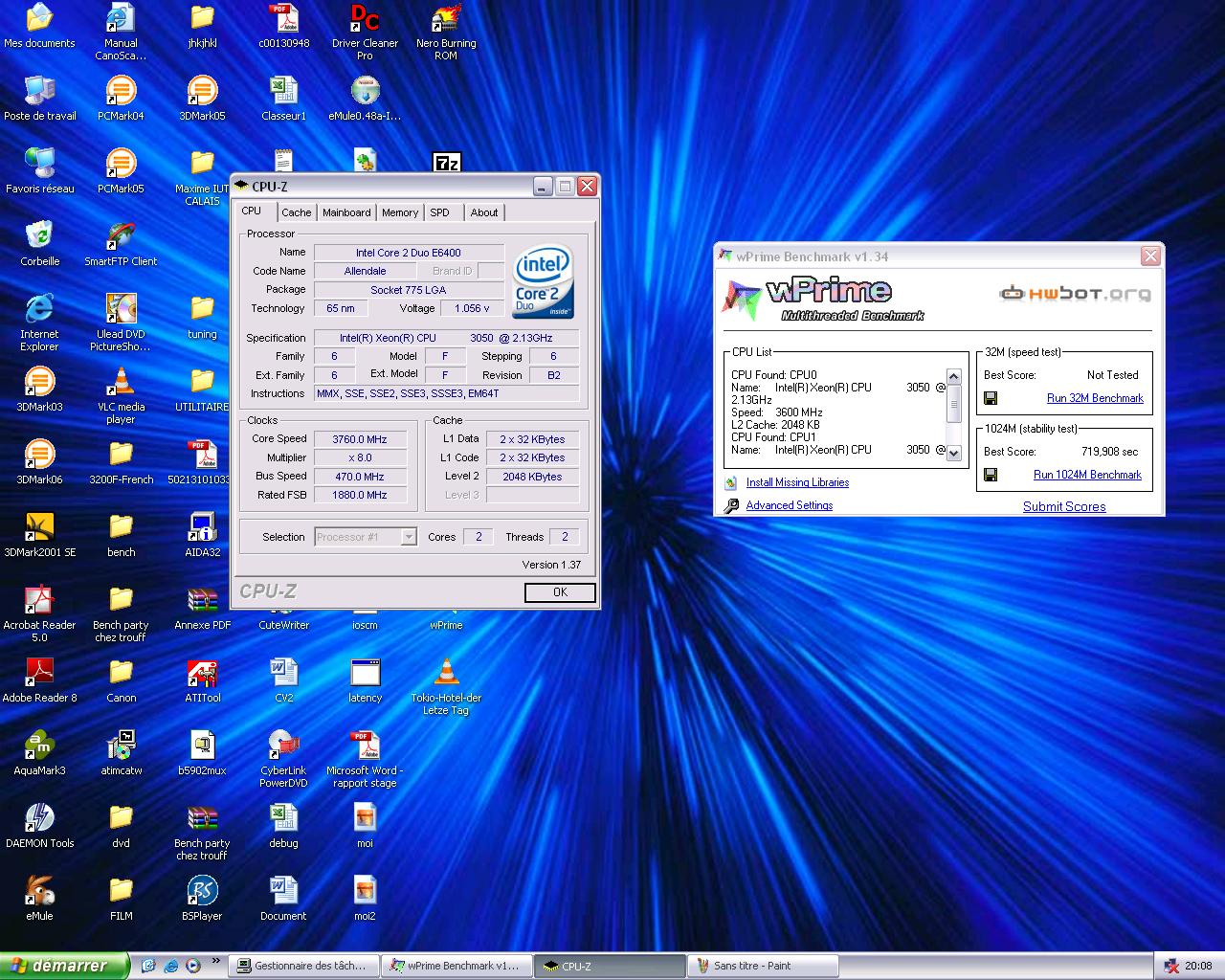This screenshot has width=1225, height=980.
Task: Click the Core Speed value field
Action: [x=360, y=439]
